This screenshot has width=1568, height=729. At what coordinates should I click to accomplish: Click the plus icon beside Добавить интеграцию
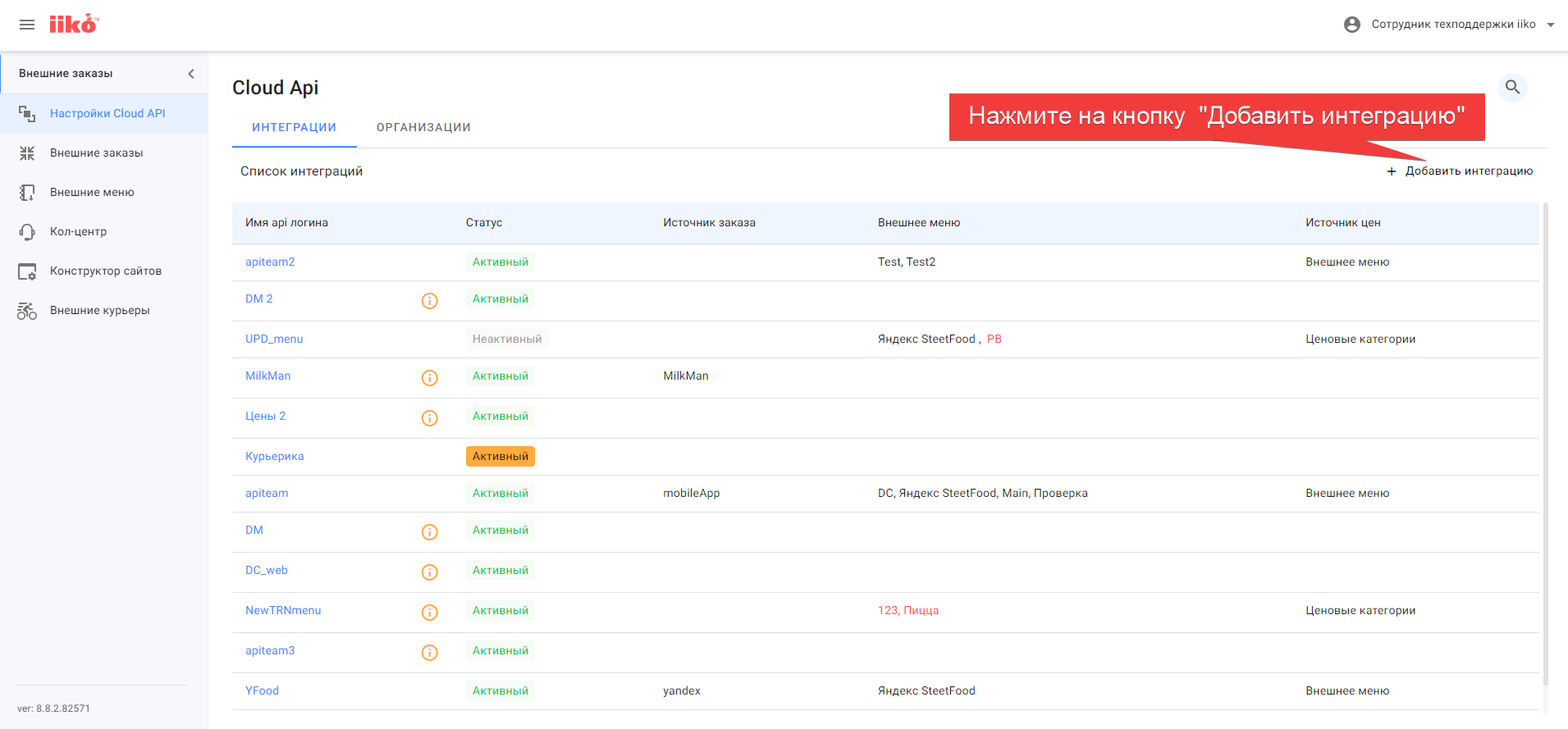[x=1391, y=171]
